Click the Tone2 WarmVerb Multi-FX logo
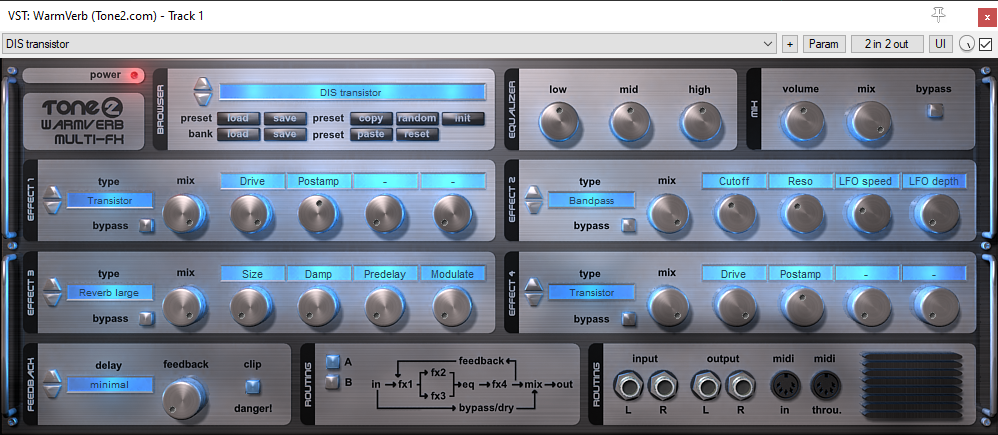The width and height of the screenshot is (998, 435). coord(84,122)
